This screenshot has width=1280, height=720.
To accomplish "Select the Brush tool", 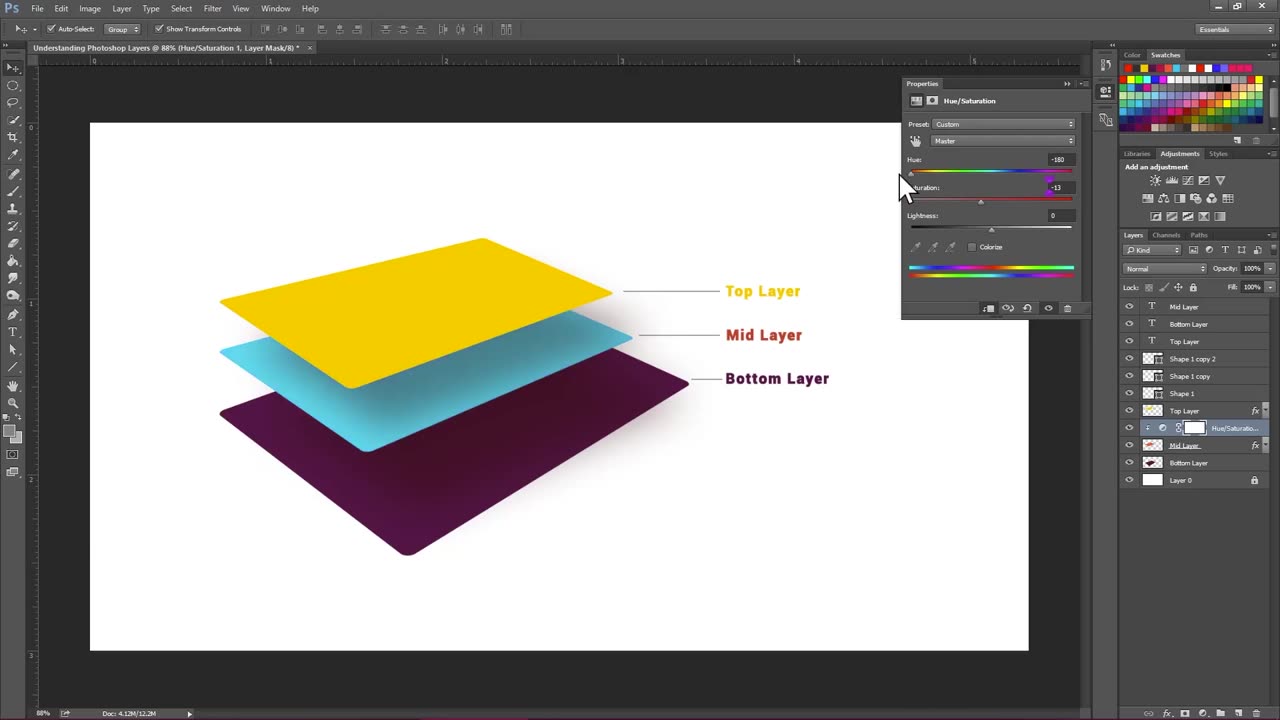I will click(x=13, y=191).
